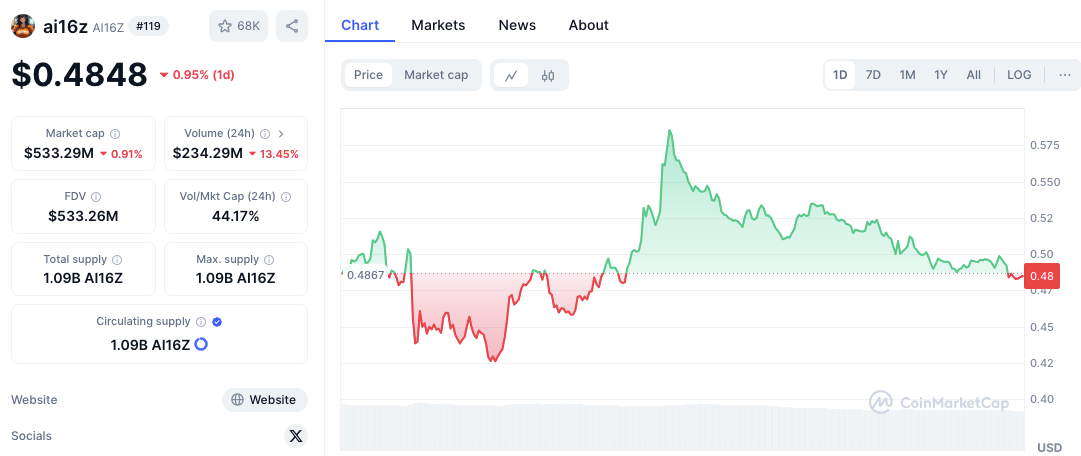Open the News tab
Screen dimensions: 1081x456
coord(517,26)
